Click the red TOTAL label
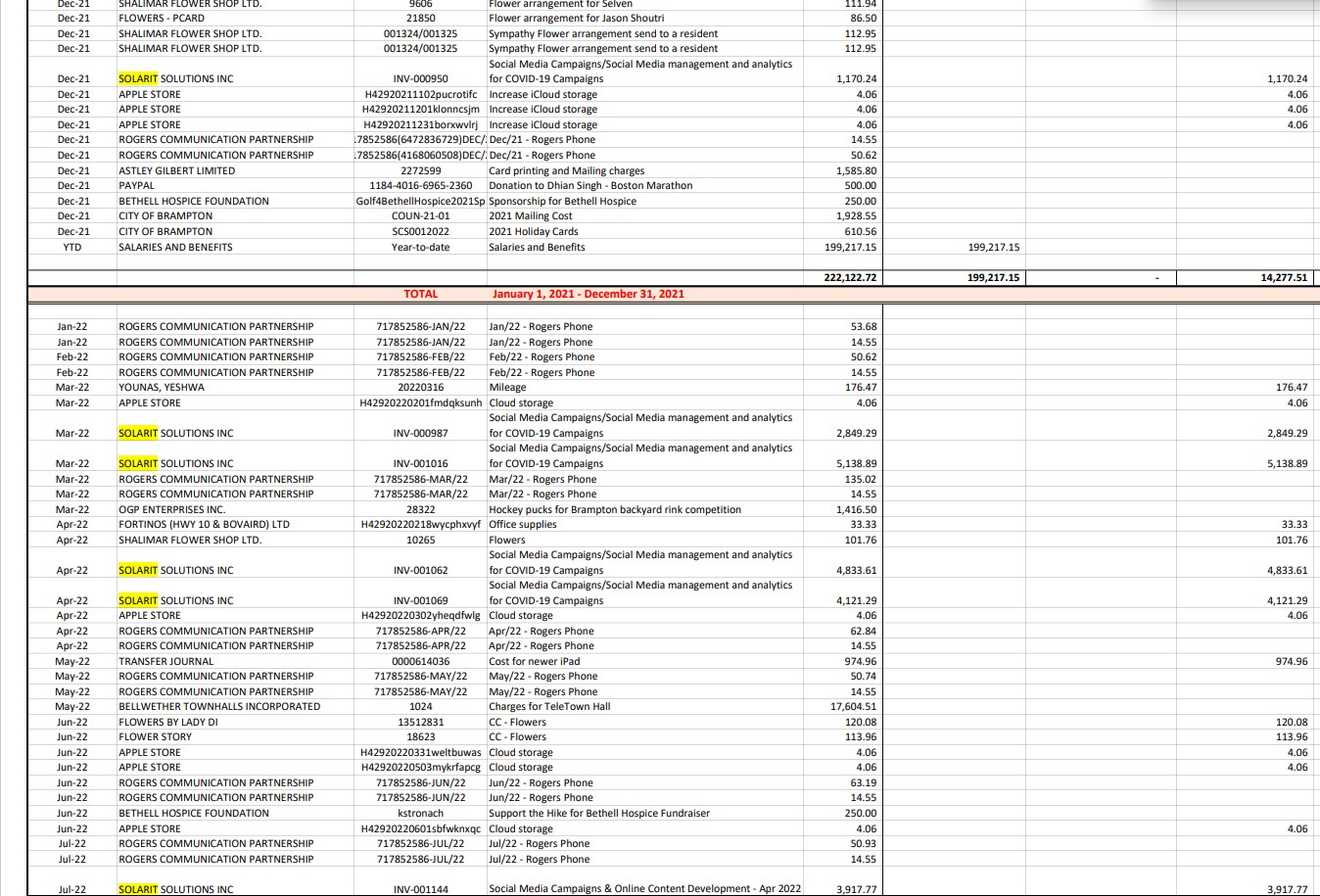 [x=420, y=294]
